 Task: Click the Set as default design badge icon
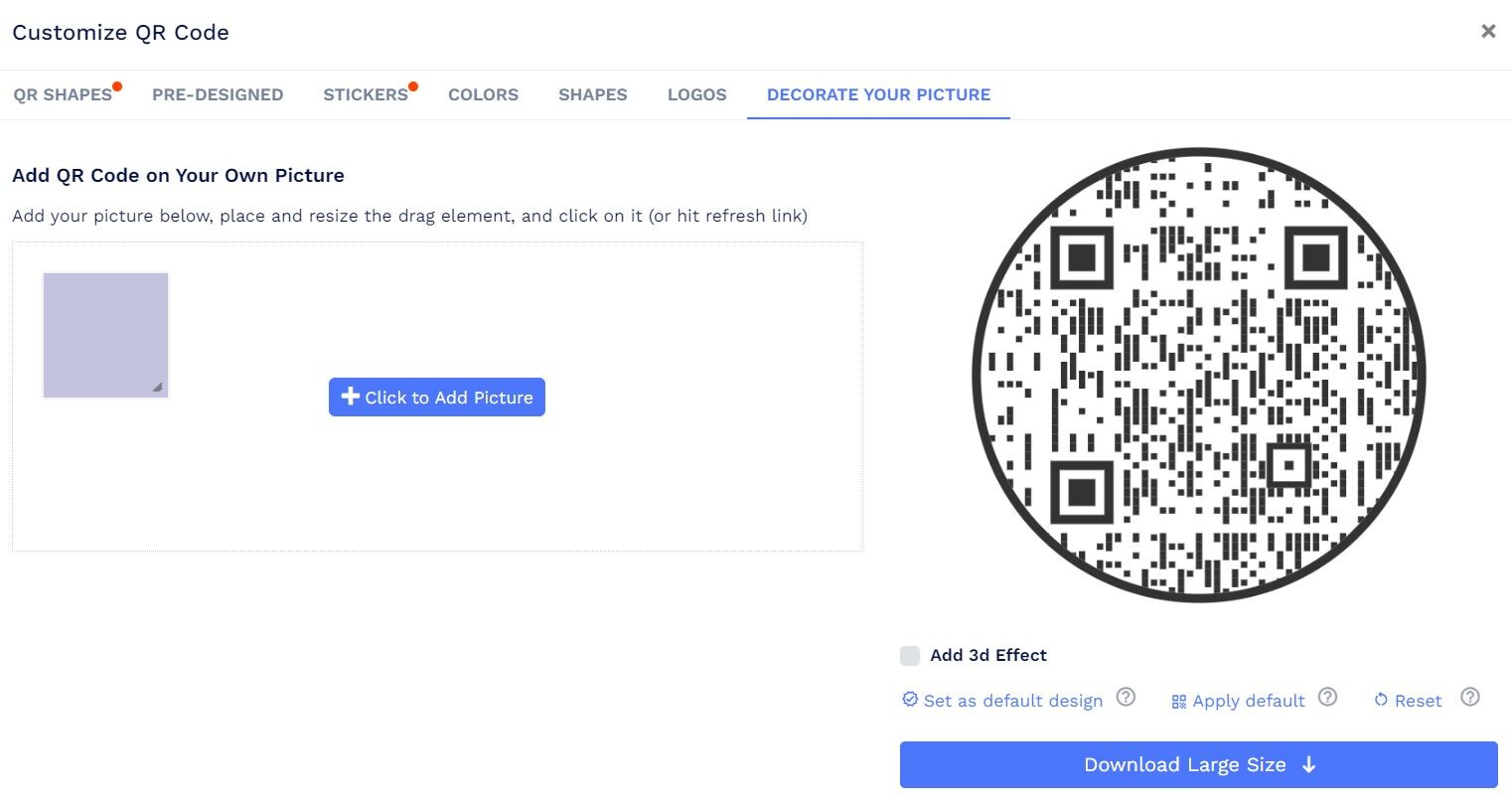[910, 700]
